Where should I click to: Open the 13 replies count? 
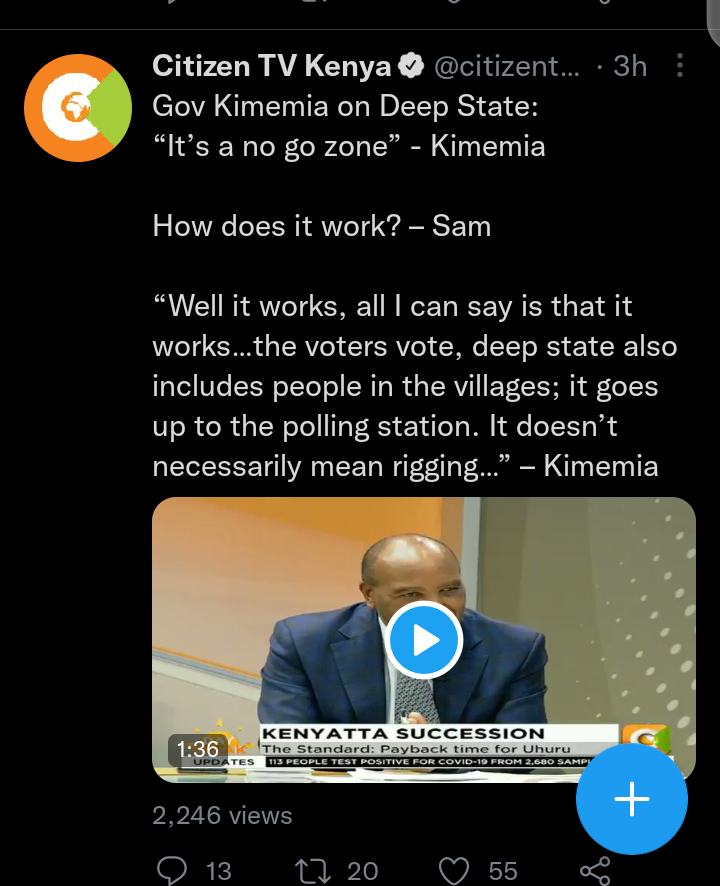[x=219, y=871]
